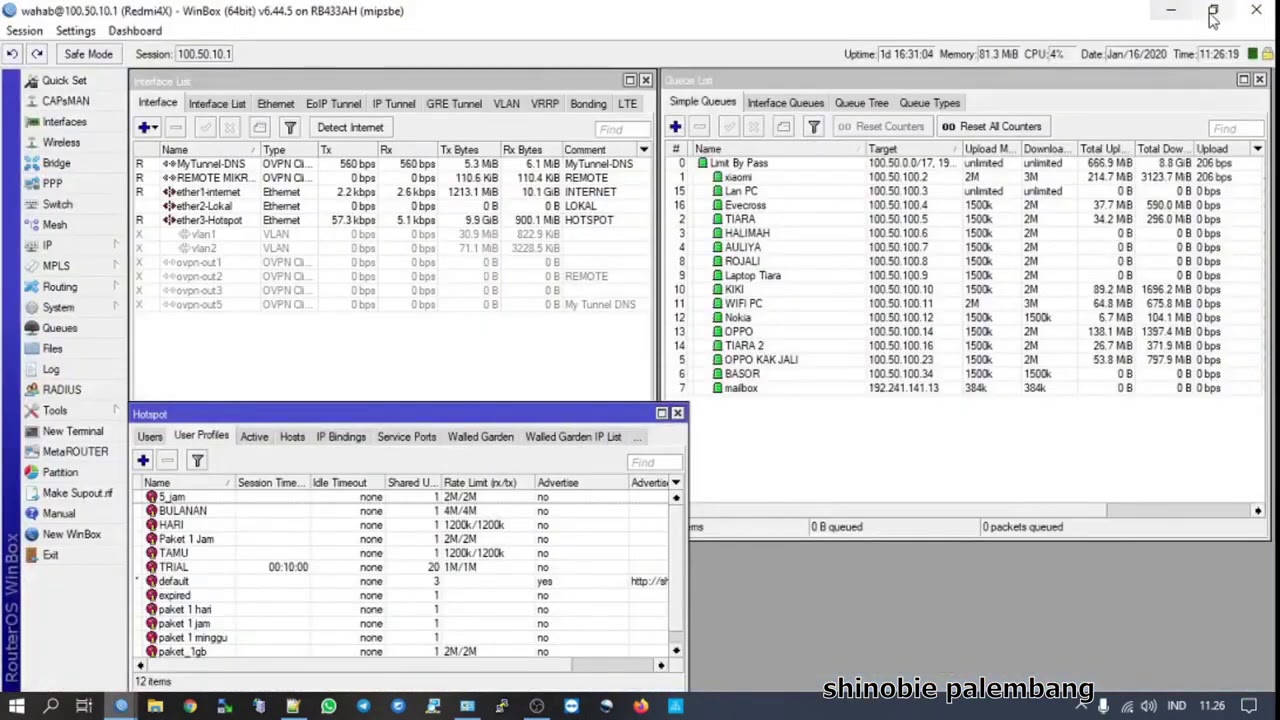Open Mesh in the sidebar
Viewport: 1280px width, 720px height.
54,225
